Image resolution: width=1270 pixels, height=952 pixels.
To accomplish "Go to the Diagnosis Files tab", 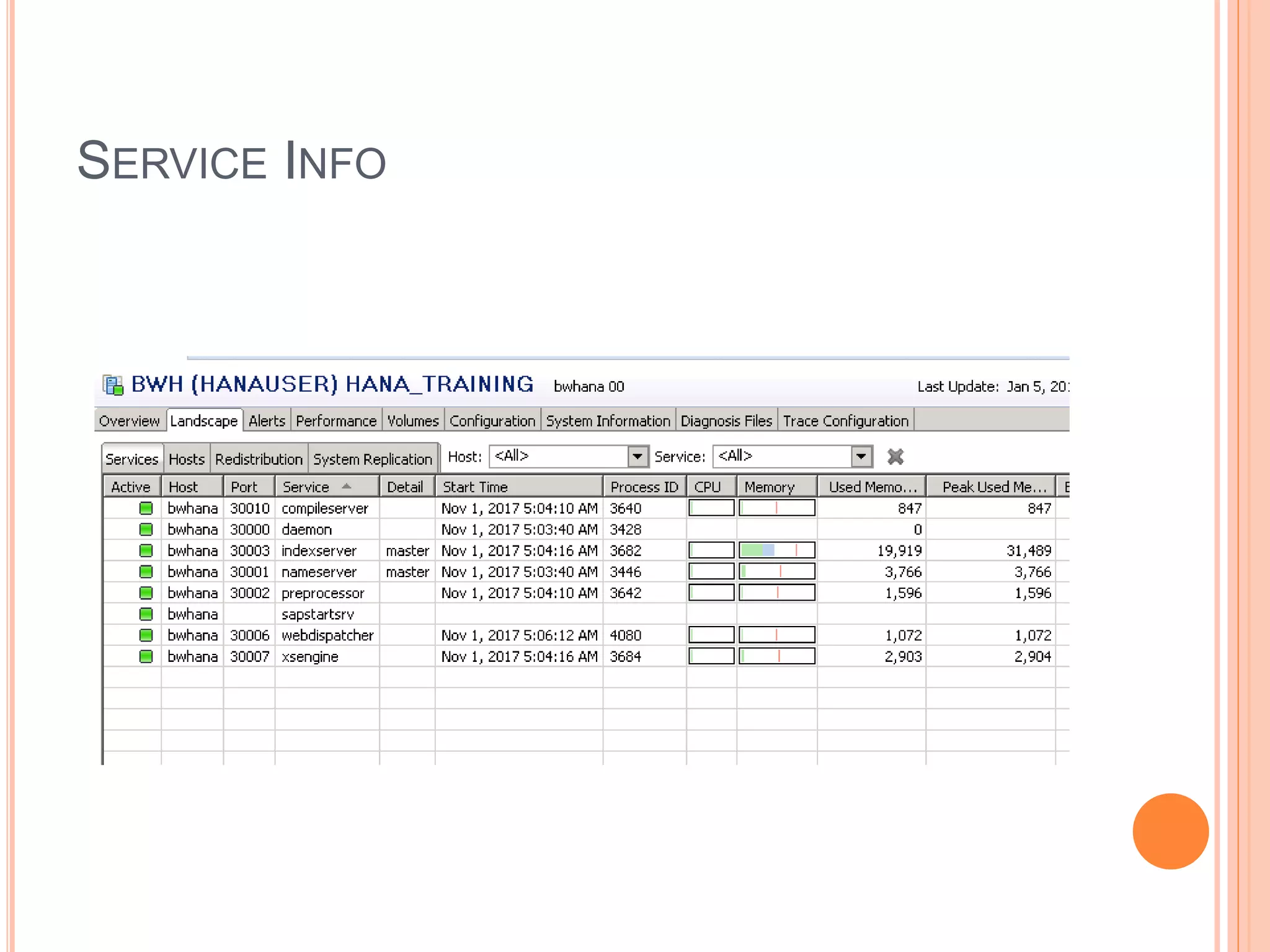I will click(x=726, y=421).
